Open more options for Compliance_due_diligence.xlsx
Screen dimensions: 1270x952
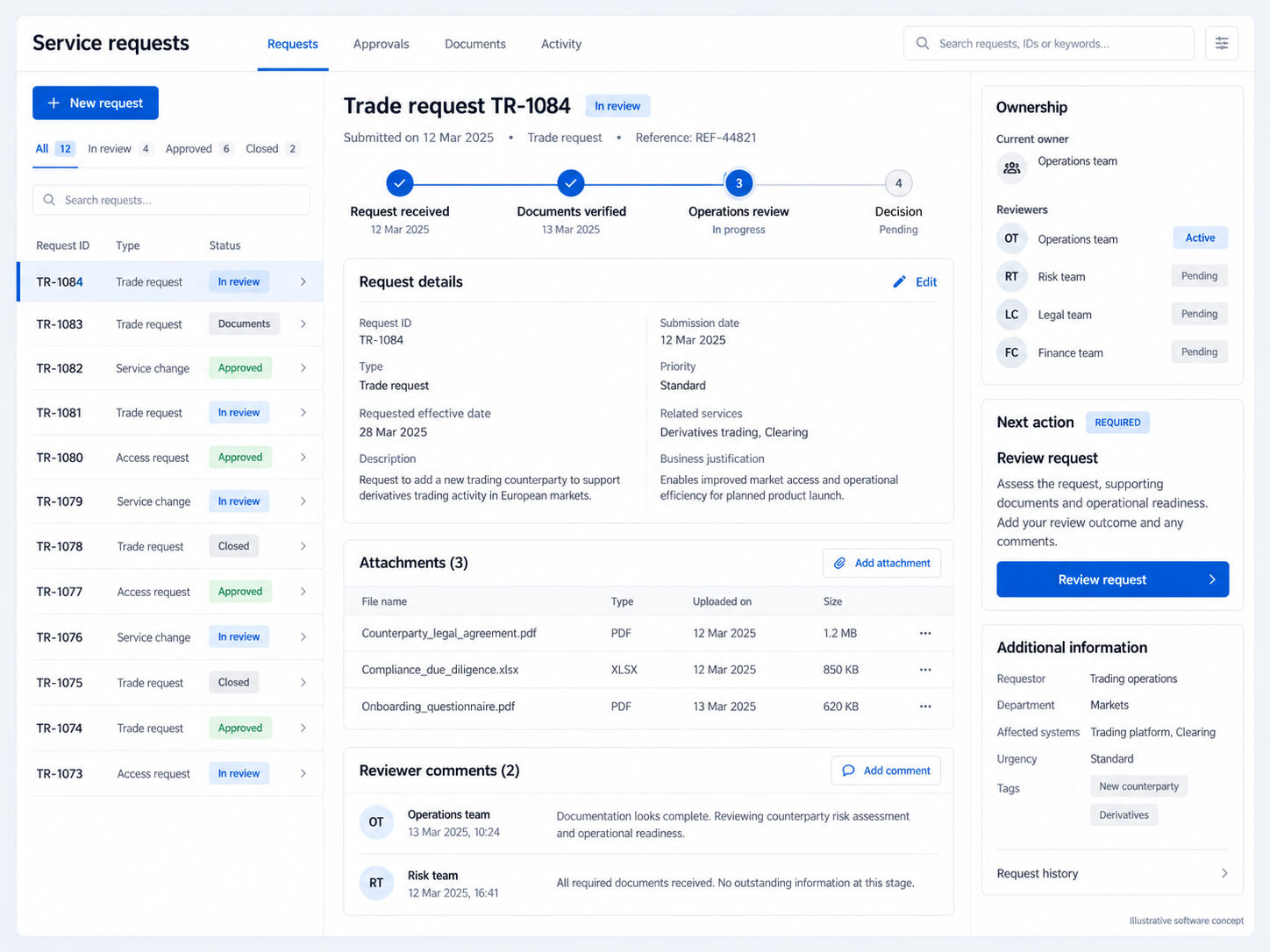pyautogui.click(x=925, y=670)
